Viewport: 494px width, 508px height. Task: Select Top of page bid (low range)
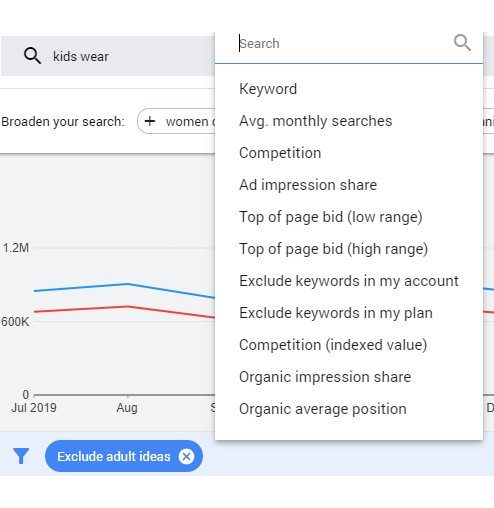point(349,217)
